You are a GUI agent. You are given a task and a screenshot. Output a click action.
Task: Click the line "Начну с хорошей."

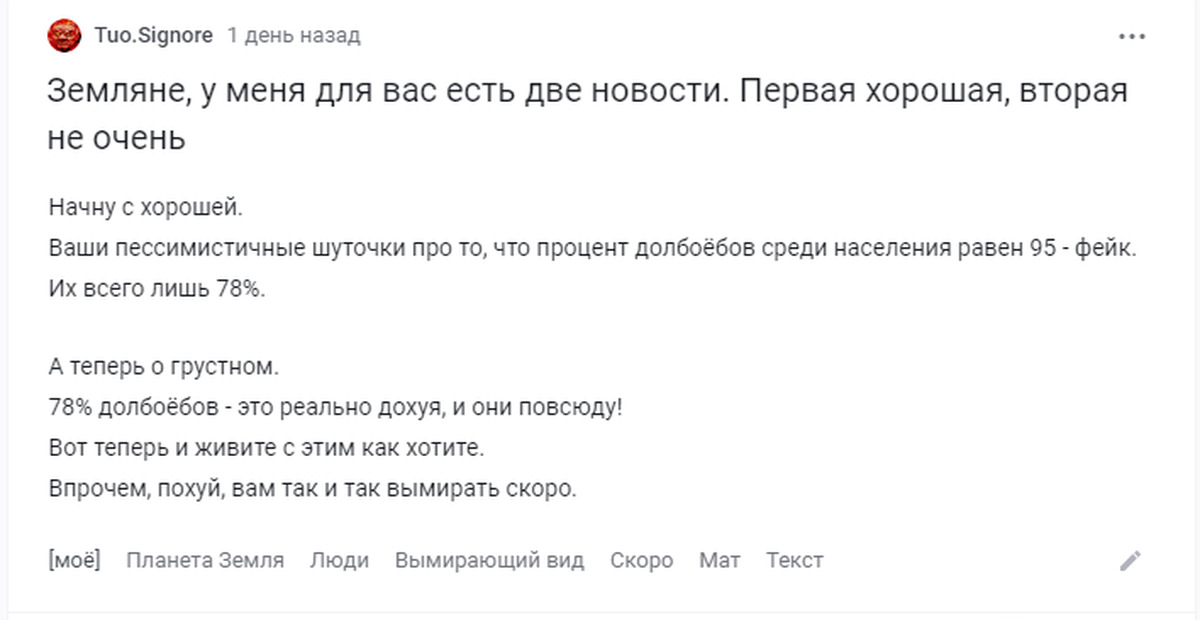click(146, 208)
